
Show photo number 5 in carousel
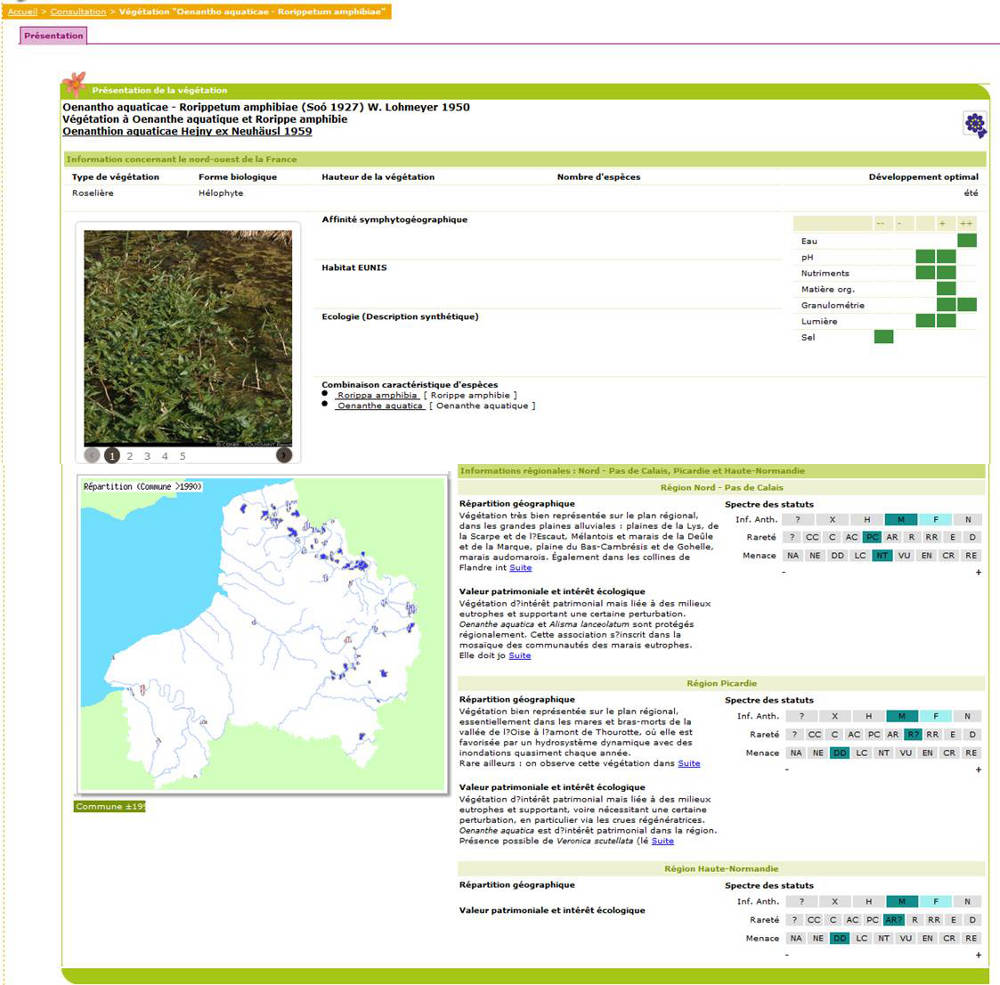point(182,456)
